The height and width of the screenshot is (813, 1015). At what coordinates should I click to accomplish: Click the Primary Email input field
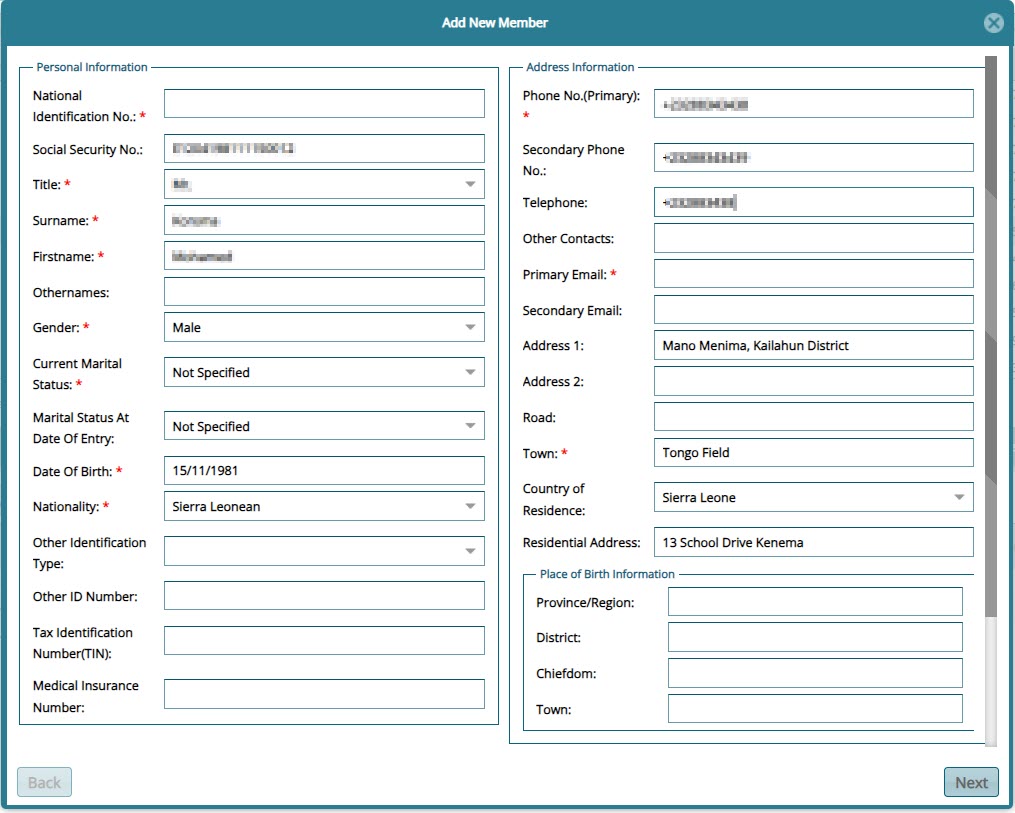tap(813, 274)
